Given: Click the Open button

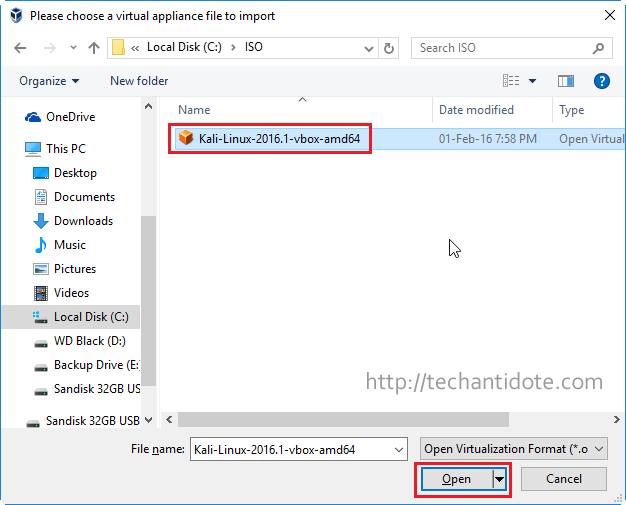Looking at the screenshot, I should click(456, 479).
